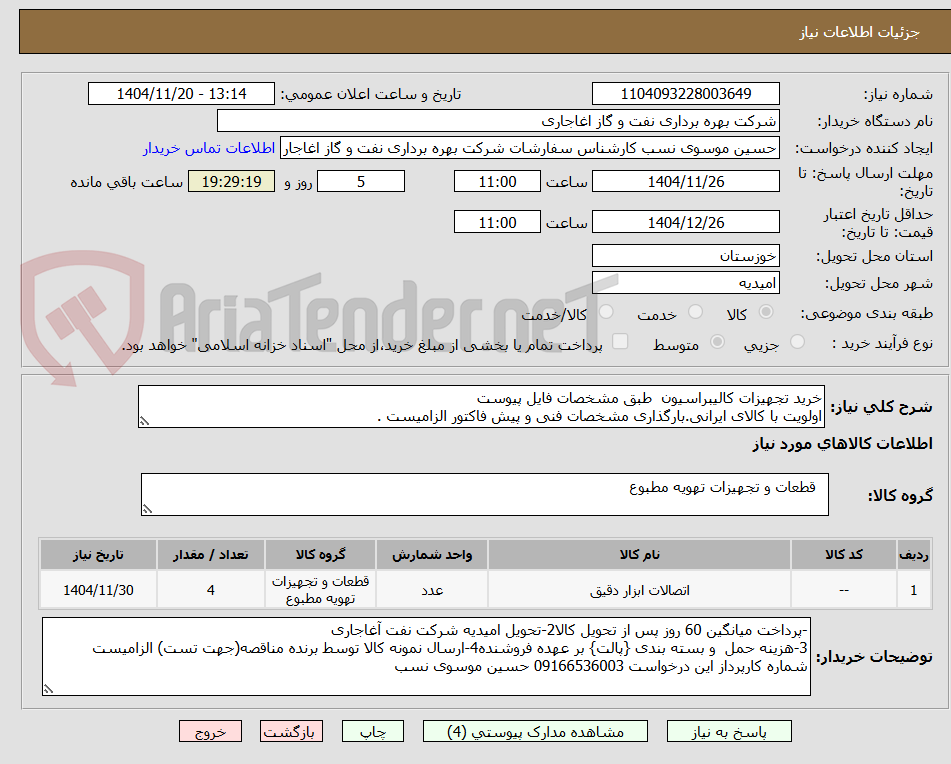
Task: Click the گروه کالا textarea قطعات و تجهیزات
Action: pos(485,495)
